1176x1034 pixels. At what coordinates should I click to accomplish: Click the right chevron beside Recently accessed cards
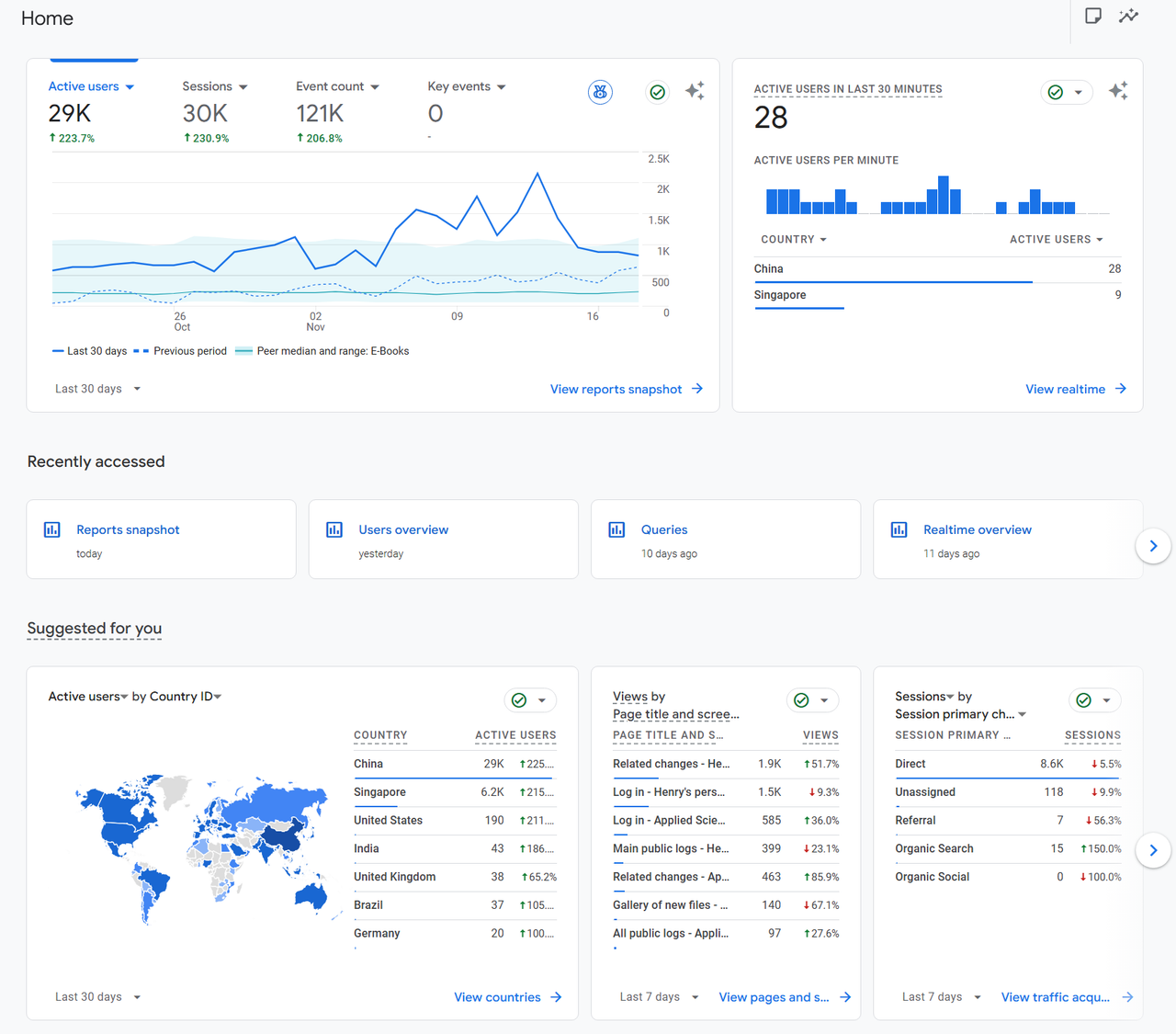(x=1153, y=545)
